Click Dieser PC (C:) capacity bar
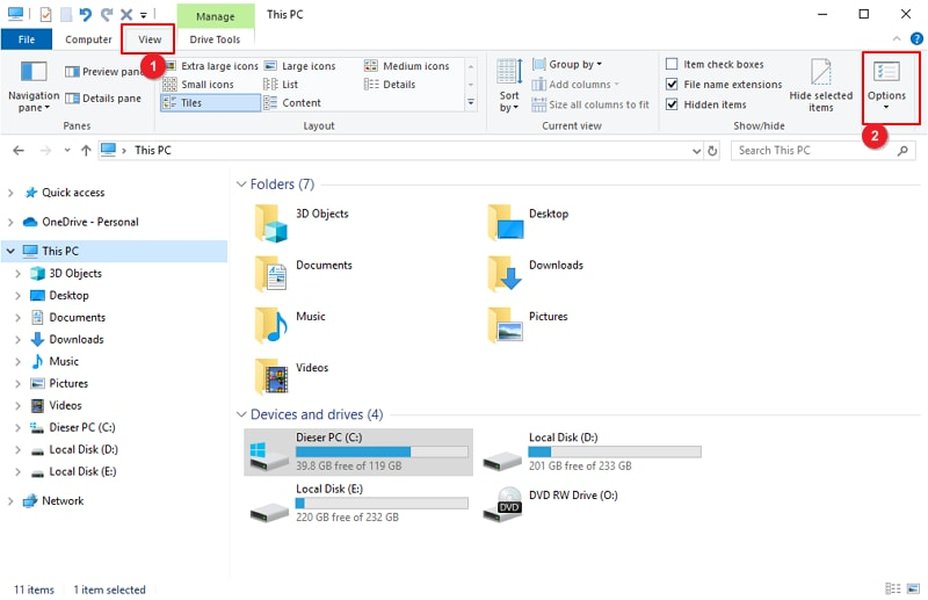This screenshot has height=600, width=928. coord(382,452)
